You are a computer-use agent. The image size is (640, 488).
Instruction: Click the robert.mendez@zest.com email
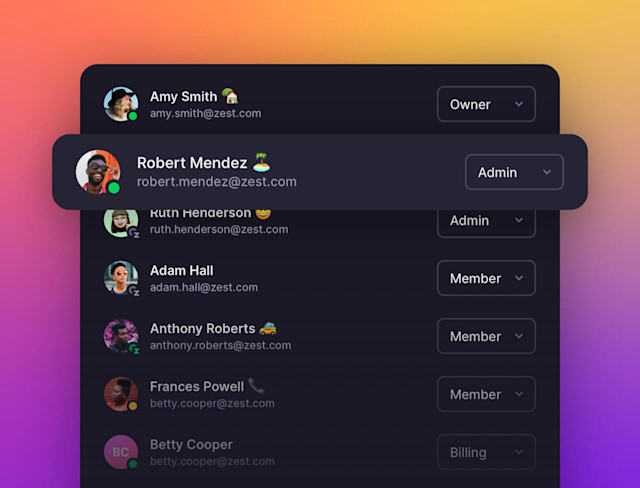[x=217, y=182]
